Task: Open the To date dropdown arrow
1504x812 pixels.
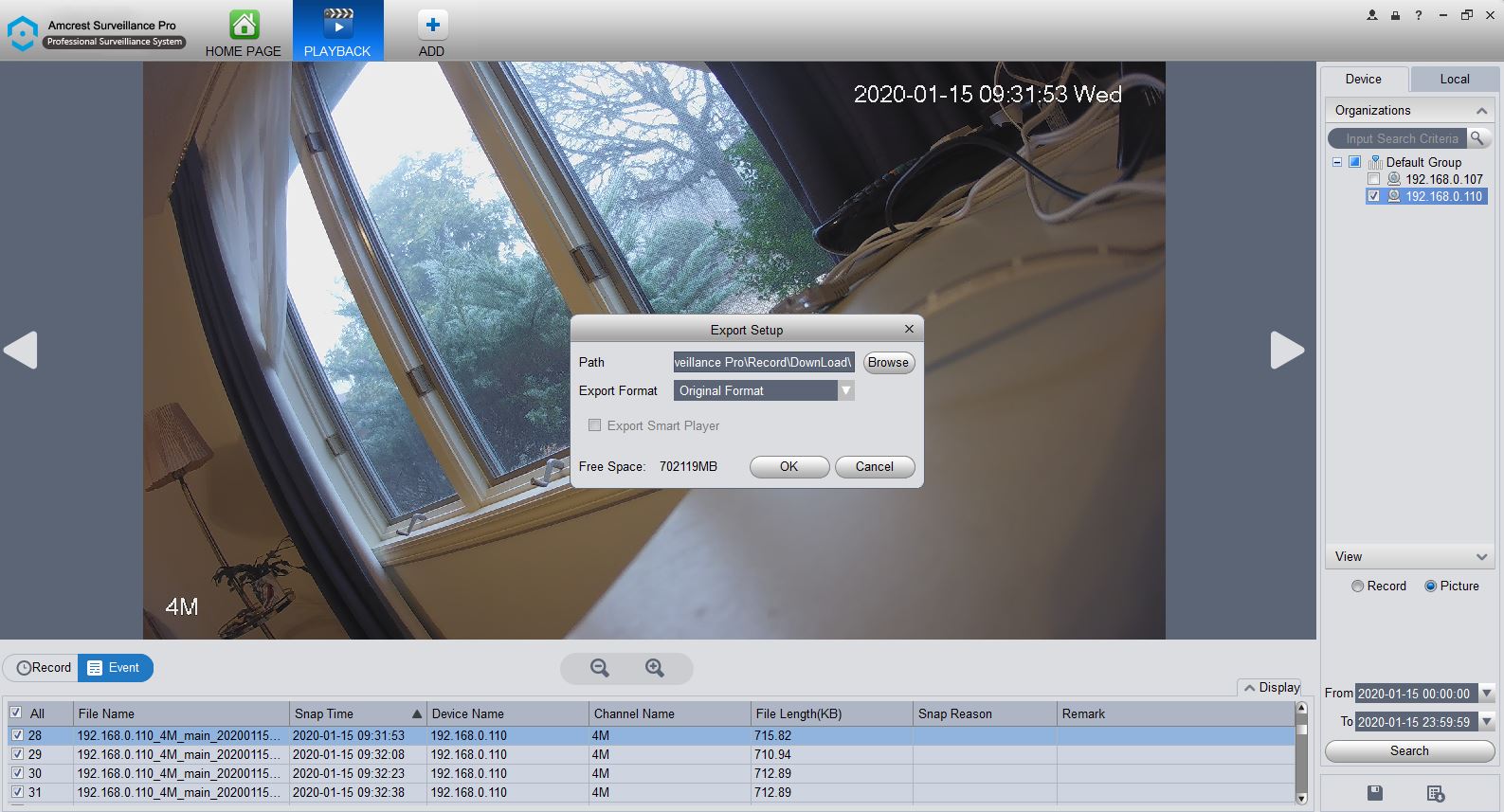Action: [x=1487, y=722]
